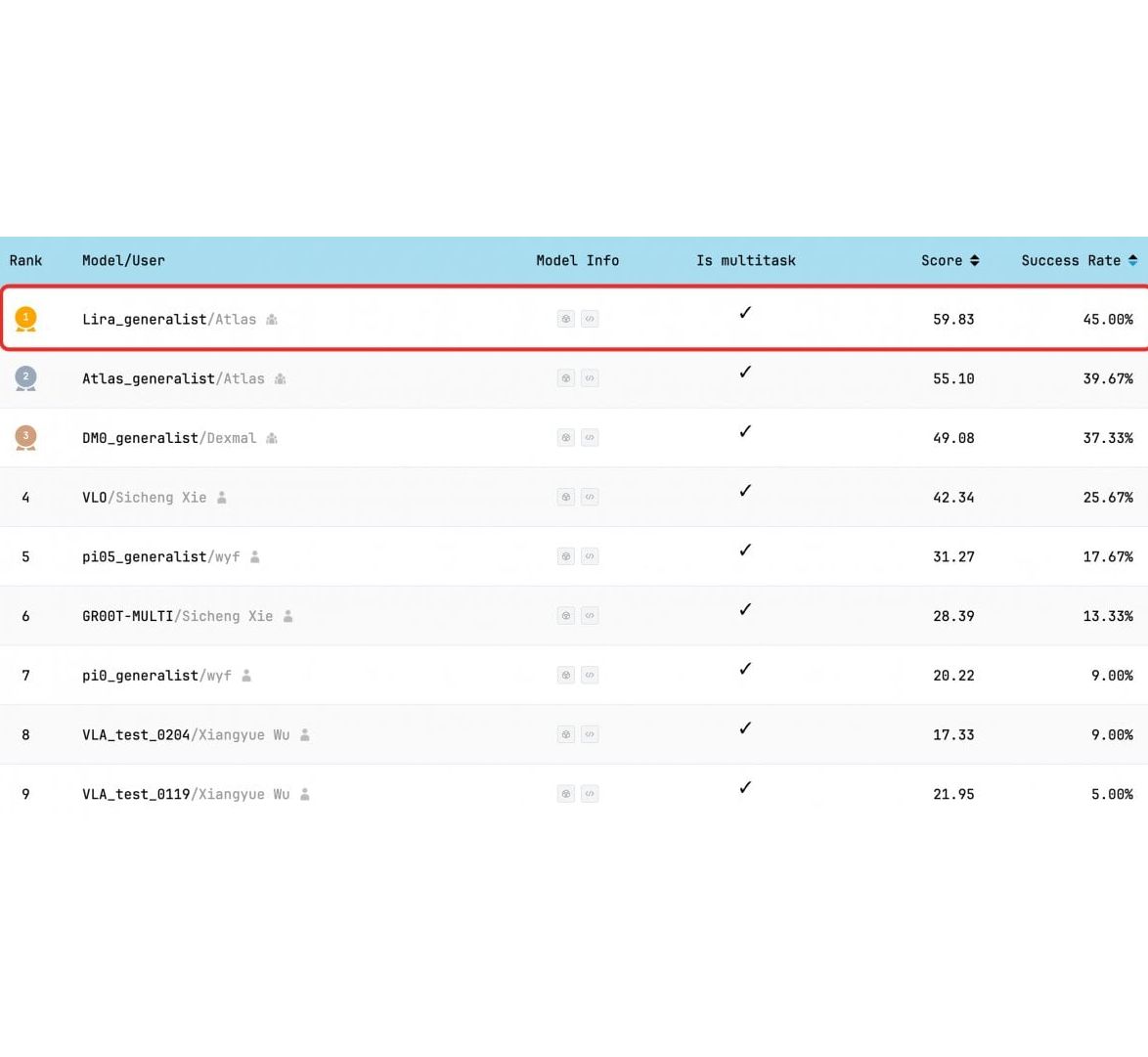1148x1057 pixels.
Task: Select the success rate 13.33%
Action: (1108, 616)
